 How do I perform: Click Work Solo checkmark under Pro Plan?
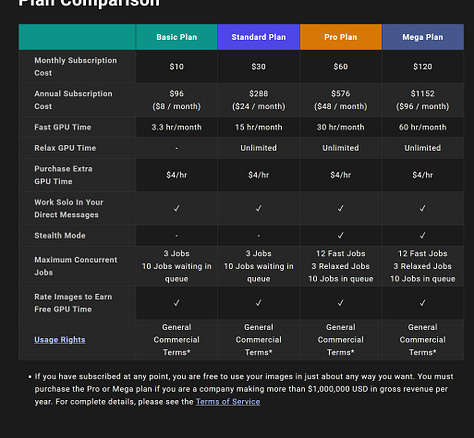[x=341, y=208]
